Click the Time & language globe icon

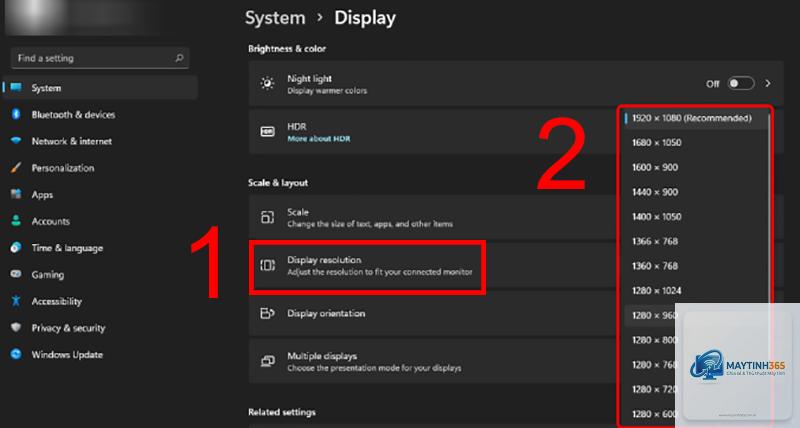pyautogui.click(x=16, y=247)
